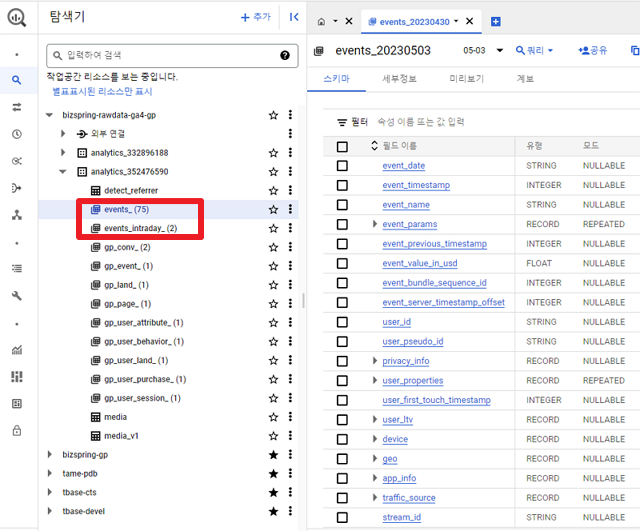Click the add button in explorer

coord(256,17)
